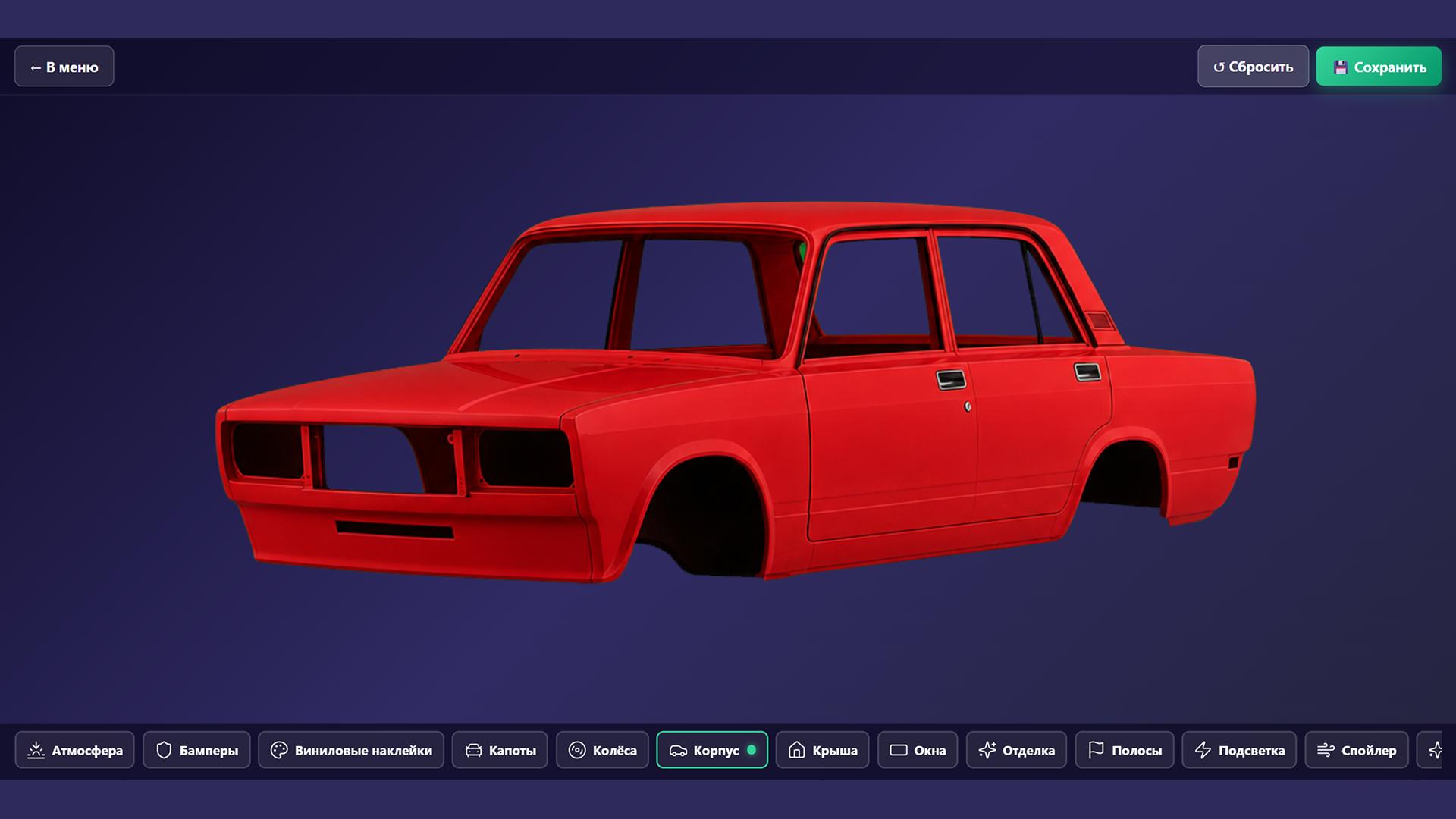Reset the car with the Сбросить button
The image size is (1456, 819).
point(1253,67)
